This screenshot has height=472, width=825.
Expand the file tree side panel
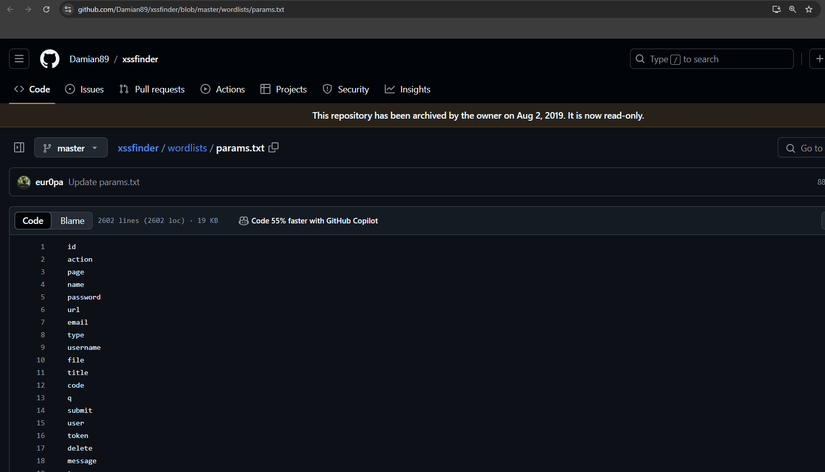pos(19,148)
